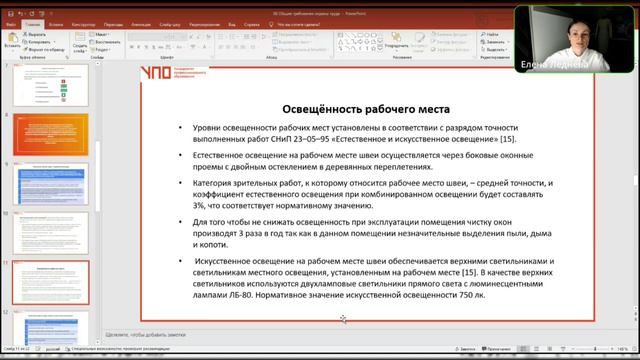Start slideshow from the quick access toolbar
The height and width of the screenshot is (360, 640).
pos(42,14)
